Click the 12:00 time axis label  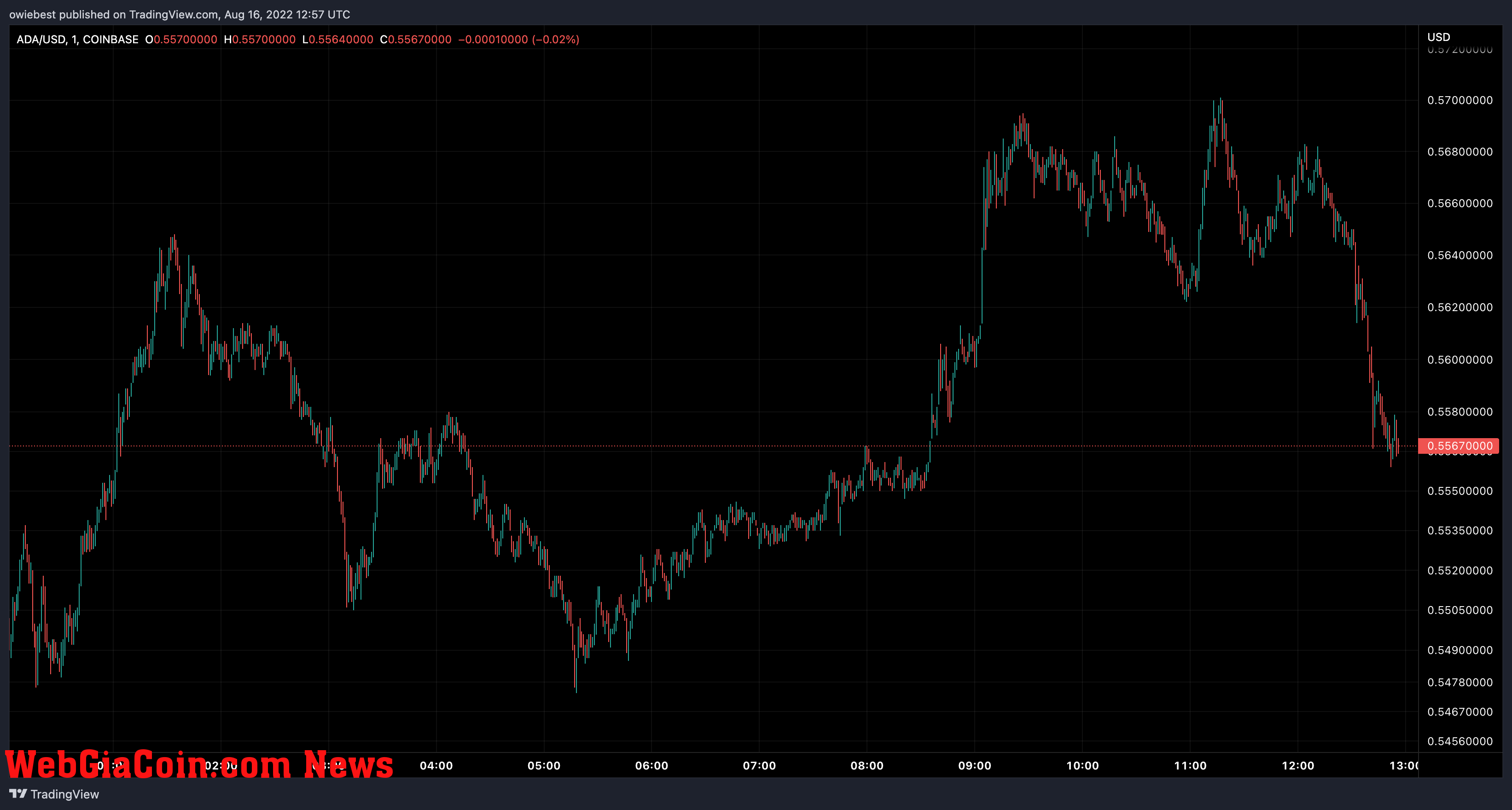point(1298,765)
